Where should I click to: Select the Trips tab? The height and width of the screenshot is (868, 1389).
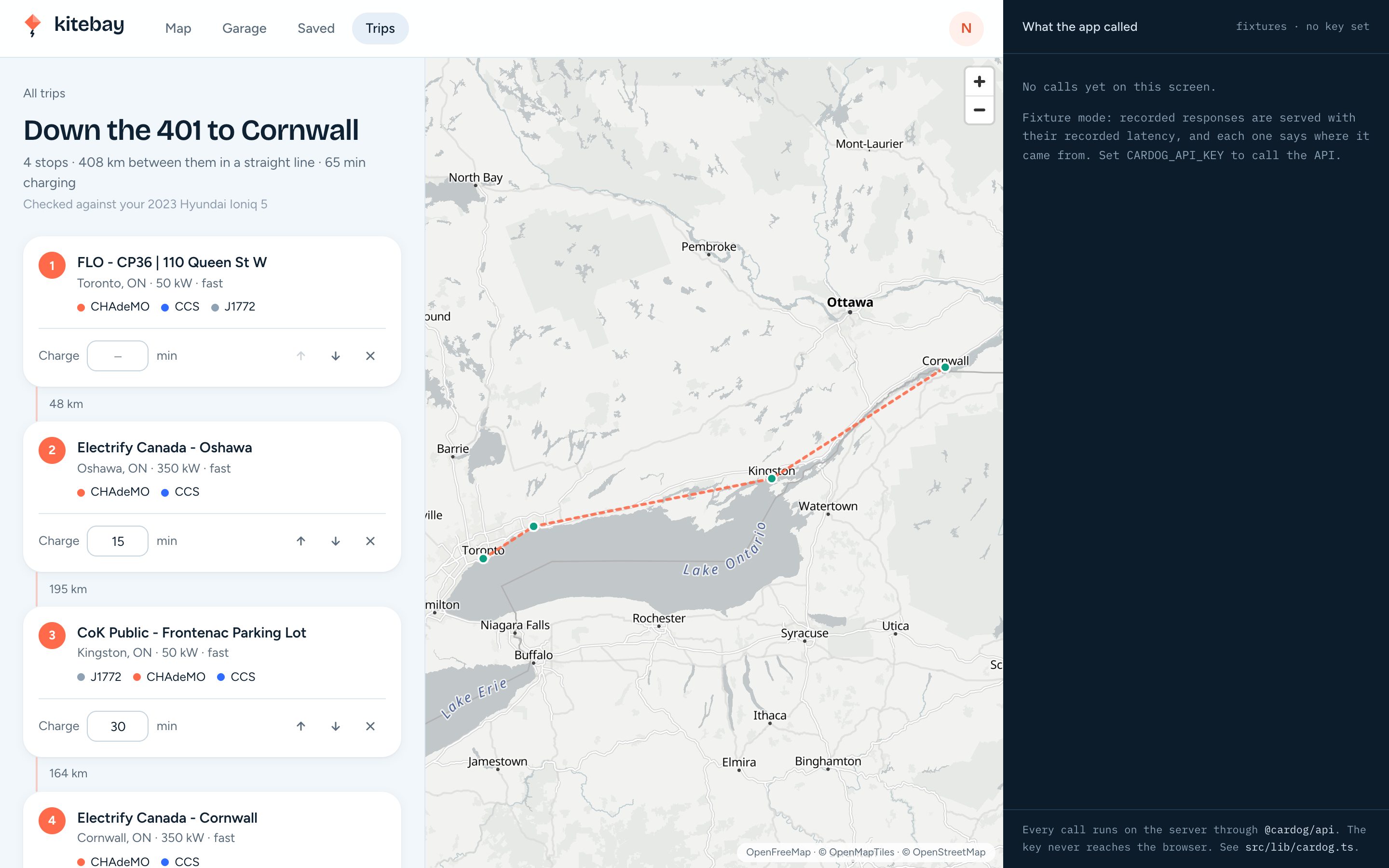[x=380, y=28]
